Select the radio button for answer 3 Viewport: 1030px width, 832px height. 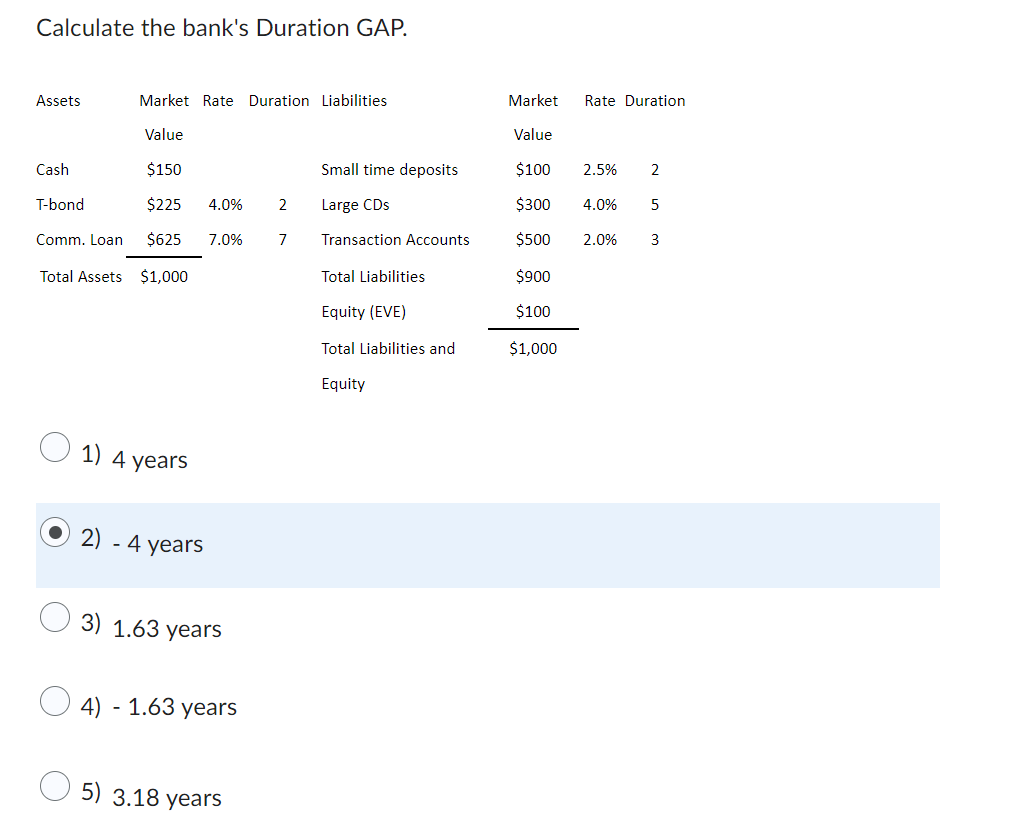click(55, 617)
